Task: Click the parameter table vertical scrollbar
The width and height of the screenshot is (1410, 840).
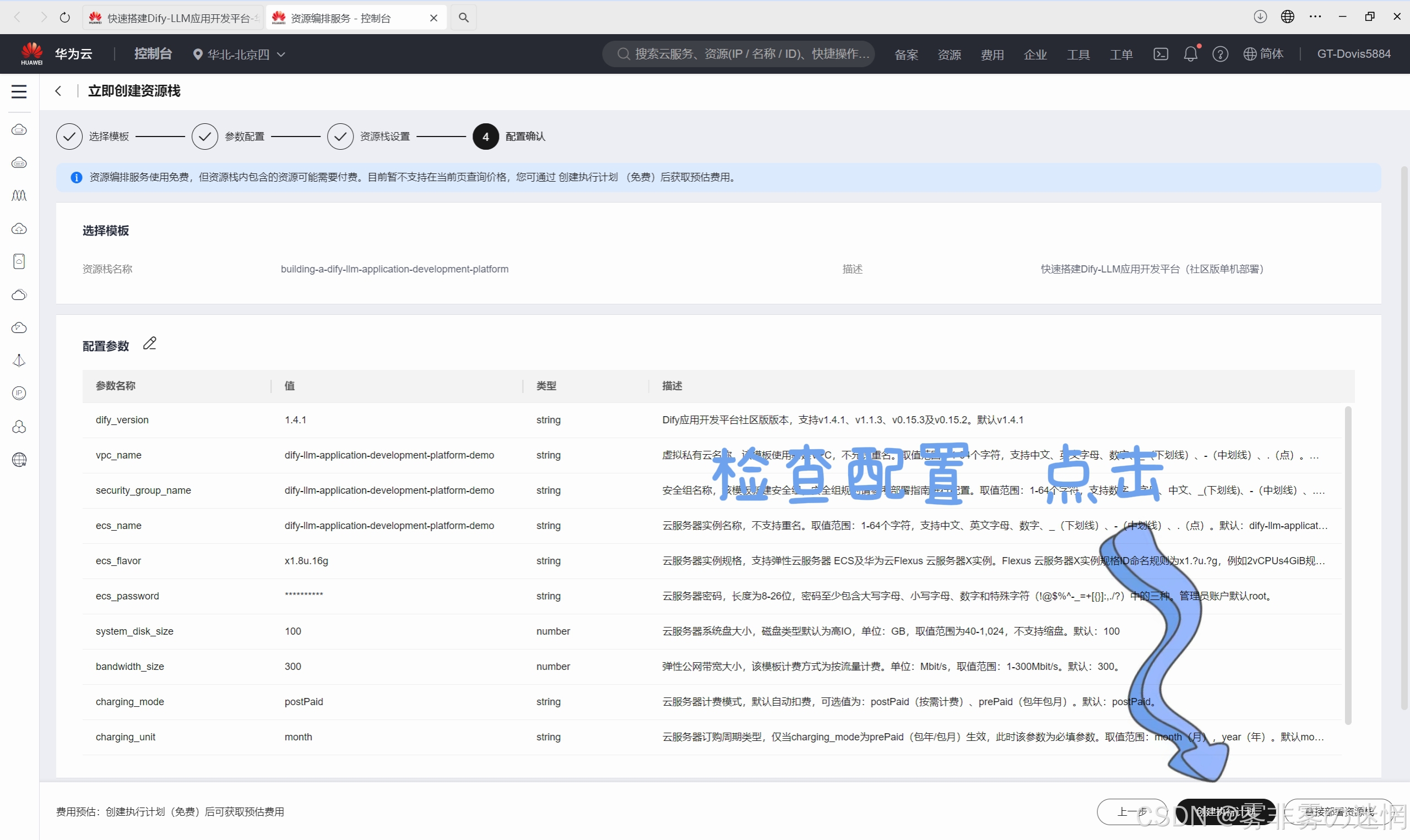Action: pyautogui.click(x=1348, y=566)
